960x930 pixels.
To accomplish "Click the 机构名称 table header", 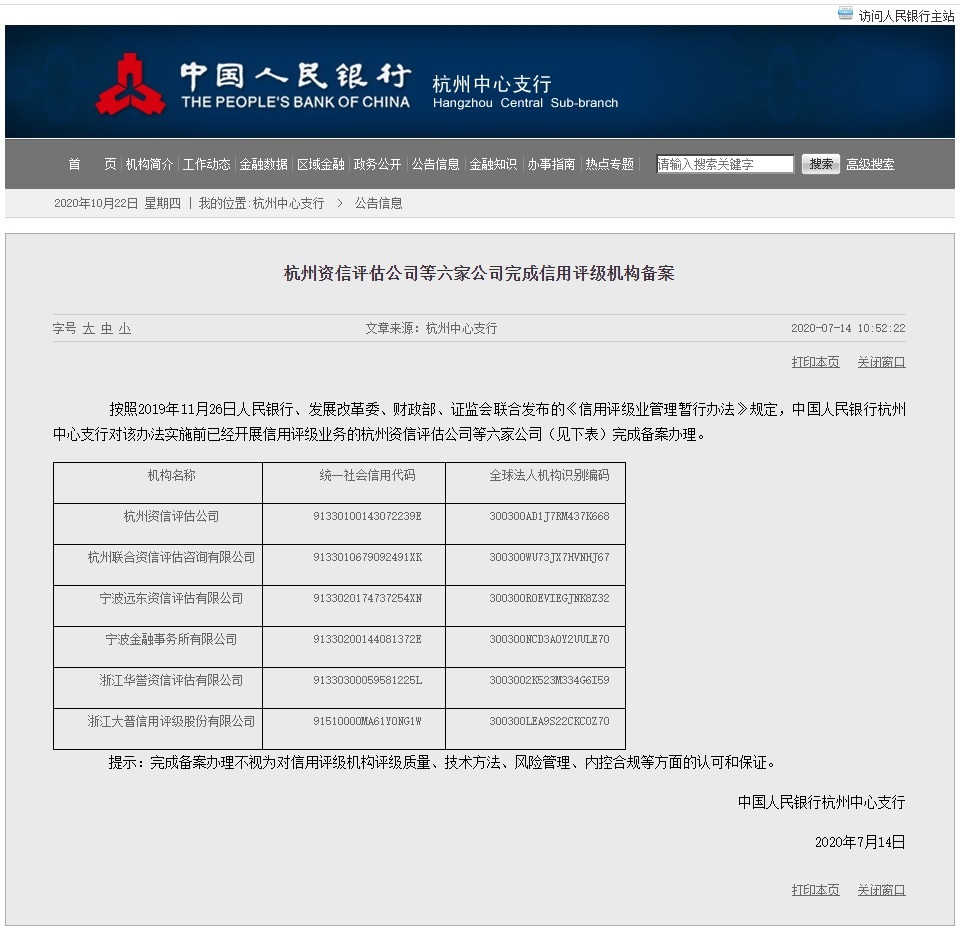I will point(171,475).
